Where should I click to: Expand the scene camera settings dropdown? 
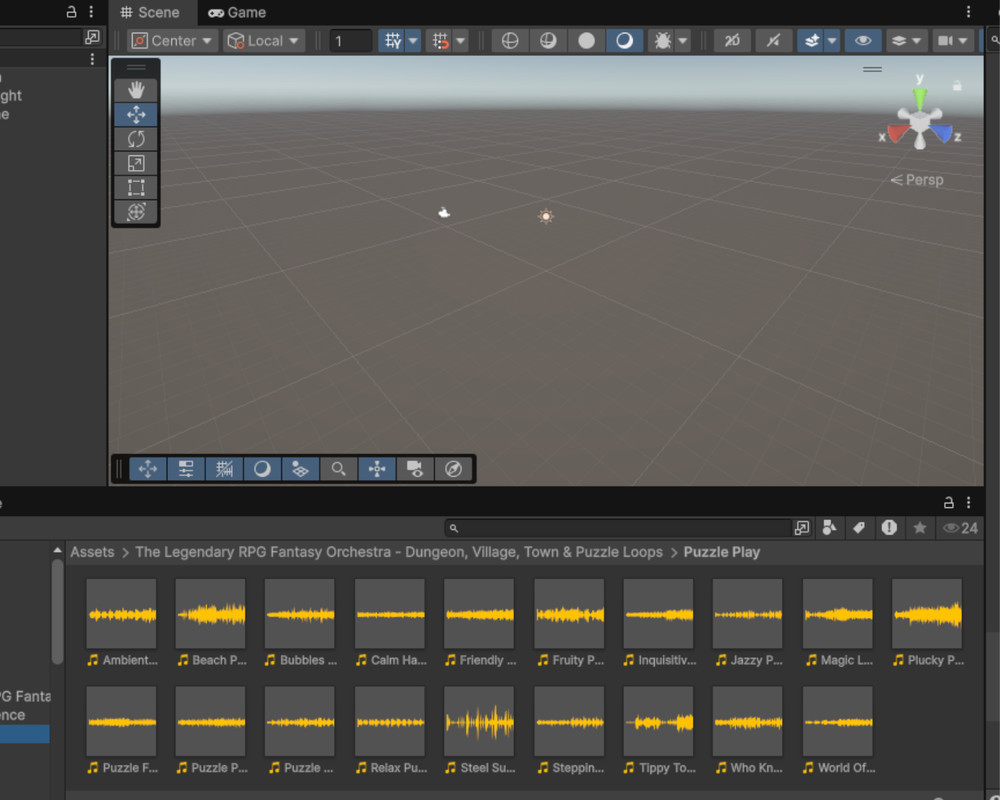click(x=953, y=41)
